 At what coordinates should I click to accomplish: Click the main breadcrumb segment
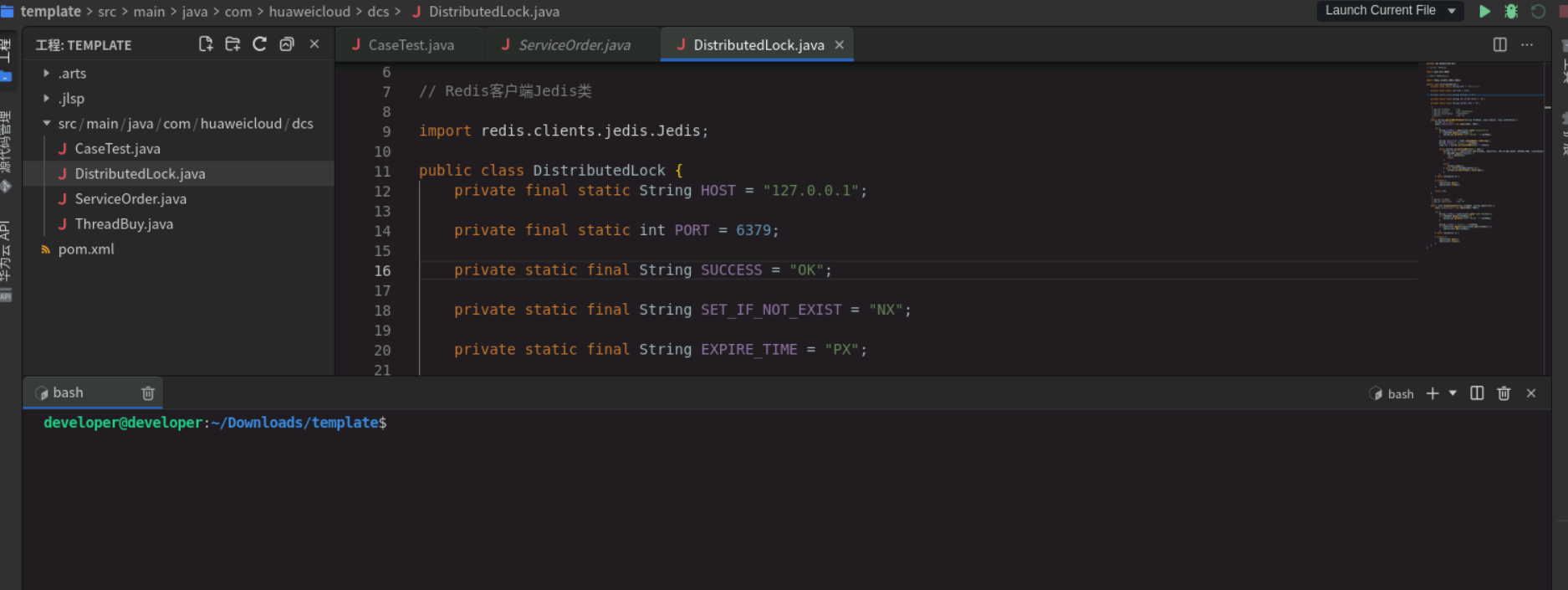pos(149,12)
